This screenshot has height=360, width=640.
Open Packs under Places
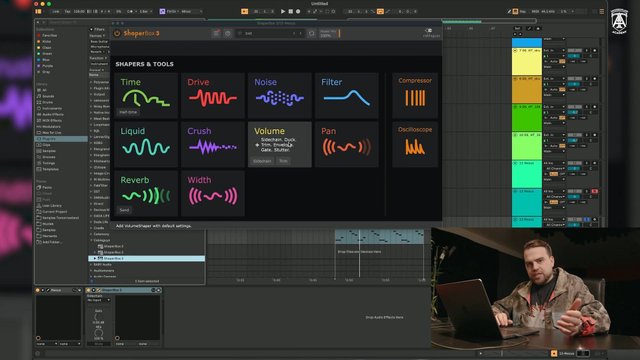point(47,187)
